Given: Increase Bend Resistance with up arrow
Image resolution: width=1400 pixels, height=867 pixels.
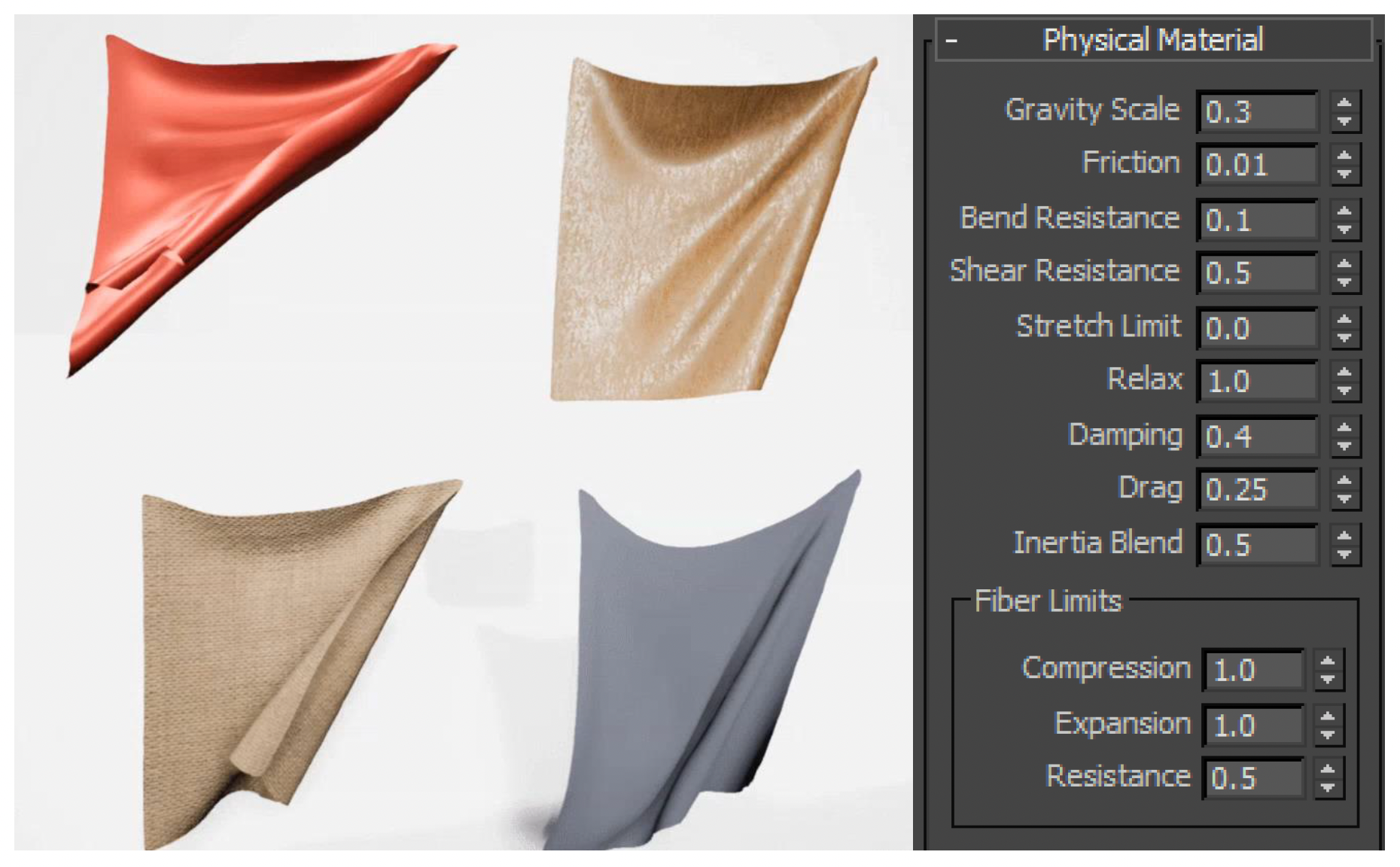Looking at the screenshot, I should point(1344,211).
